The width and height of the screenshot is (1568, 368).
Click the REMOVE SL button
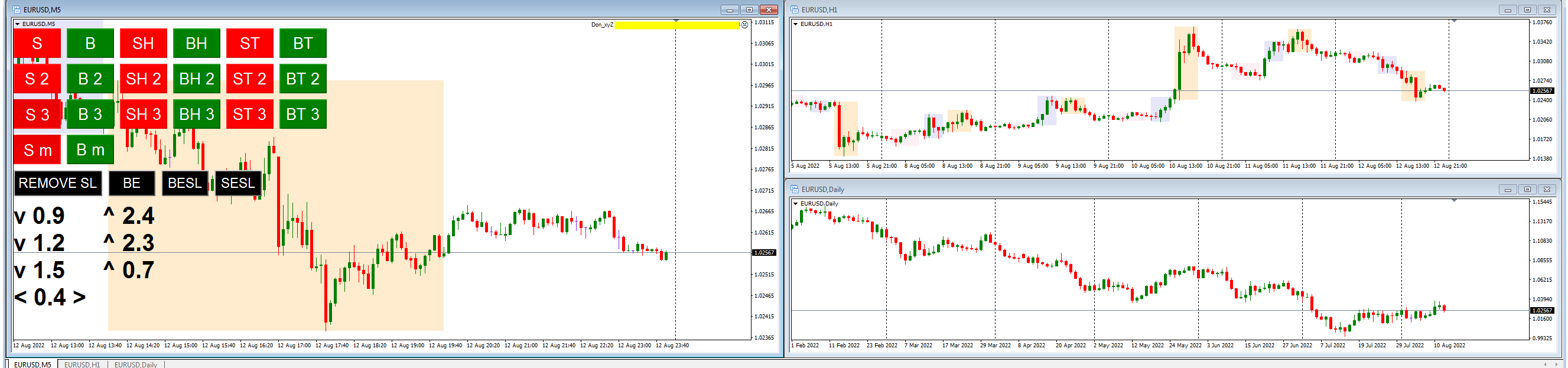(x=58, y=183)
